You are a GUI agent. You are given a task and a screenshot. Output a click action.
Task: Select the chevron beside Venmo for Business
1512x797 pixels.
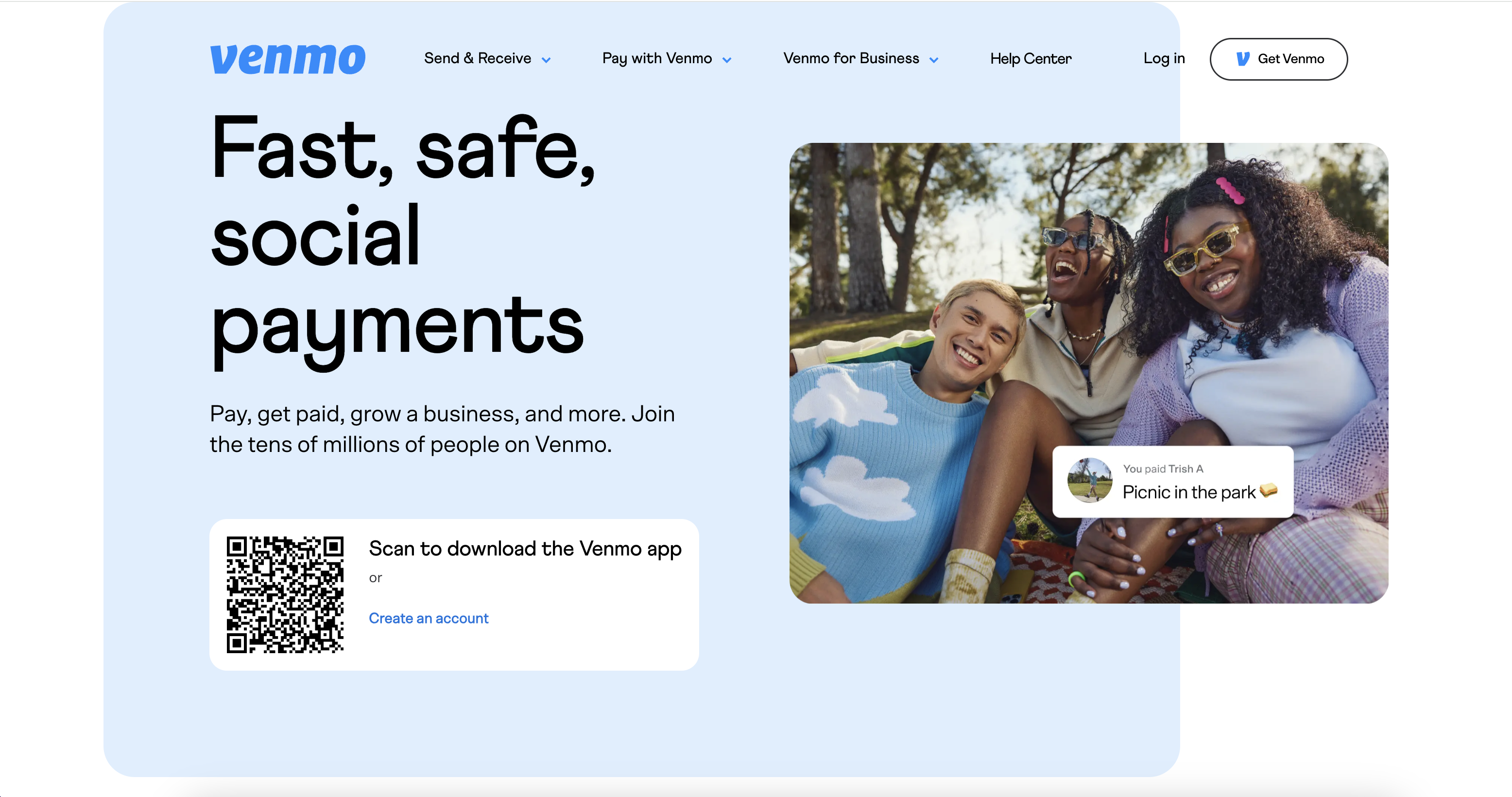coord(934,59)
